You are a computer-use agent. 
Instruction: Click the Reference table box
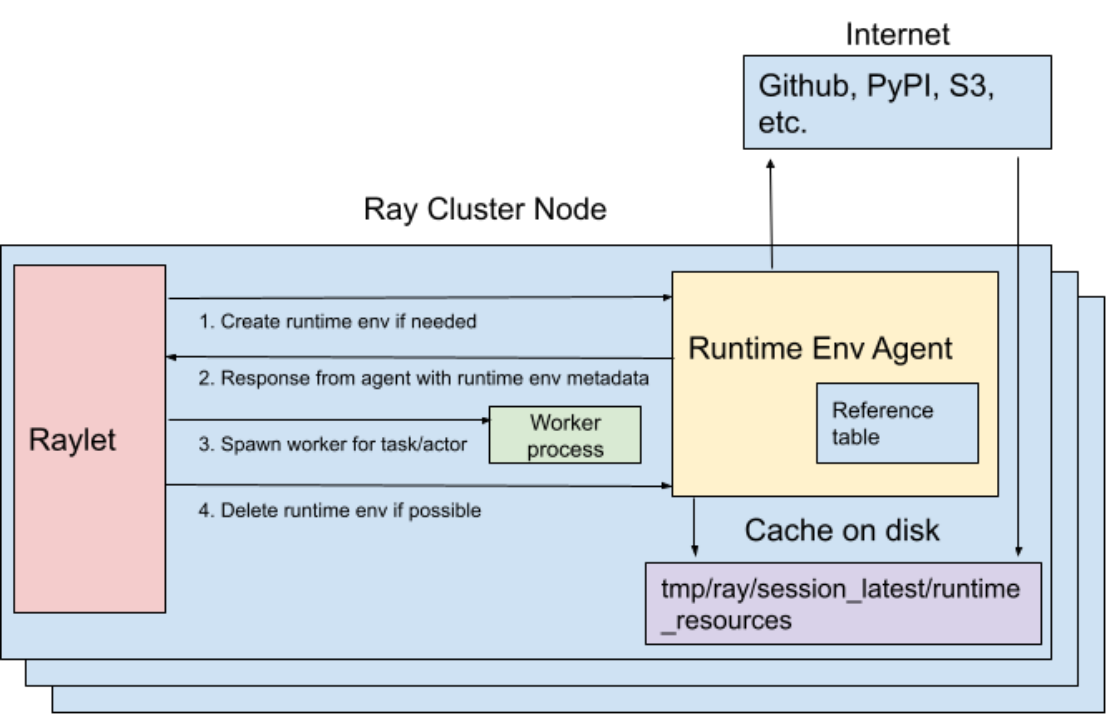tap(897, 423)
